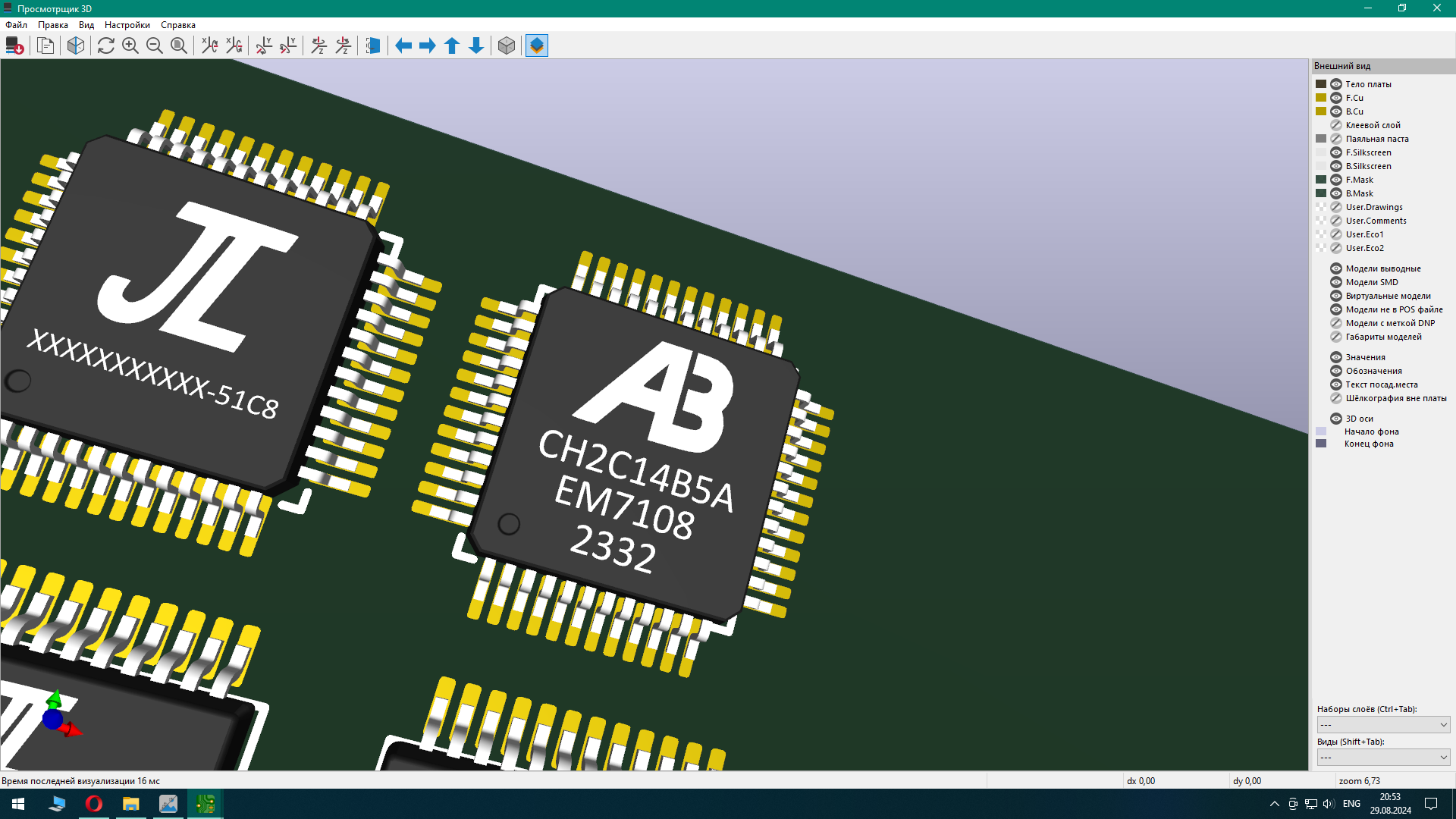Pan the board up with arrow
The height and width of the screenshot is (819, 1456).
tap(452, 45)
